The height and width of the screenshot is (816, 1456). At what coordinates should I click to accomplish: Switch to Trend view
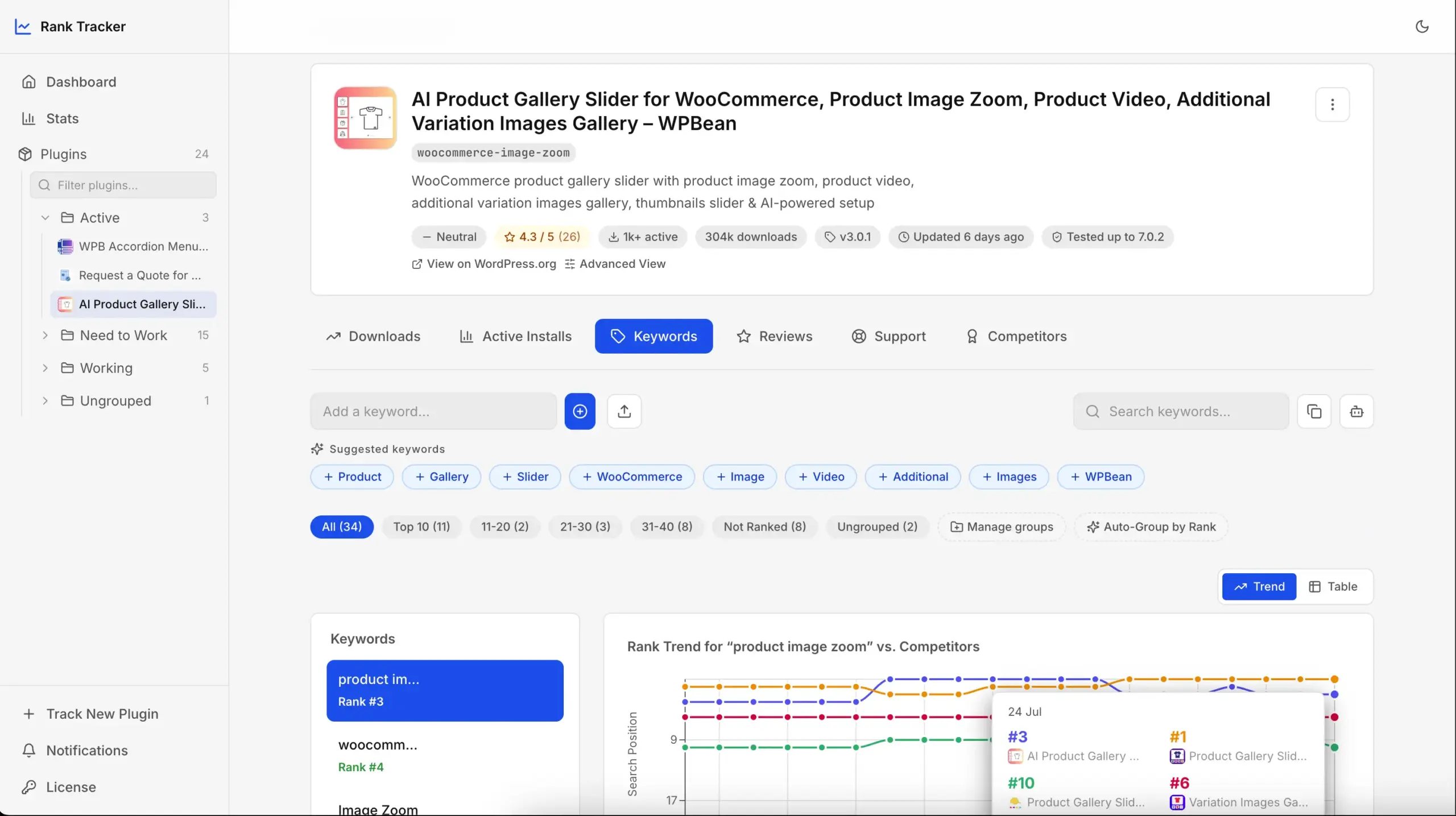1259,586
